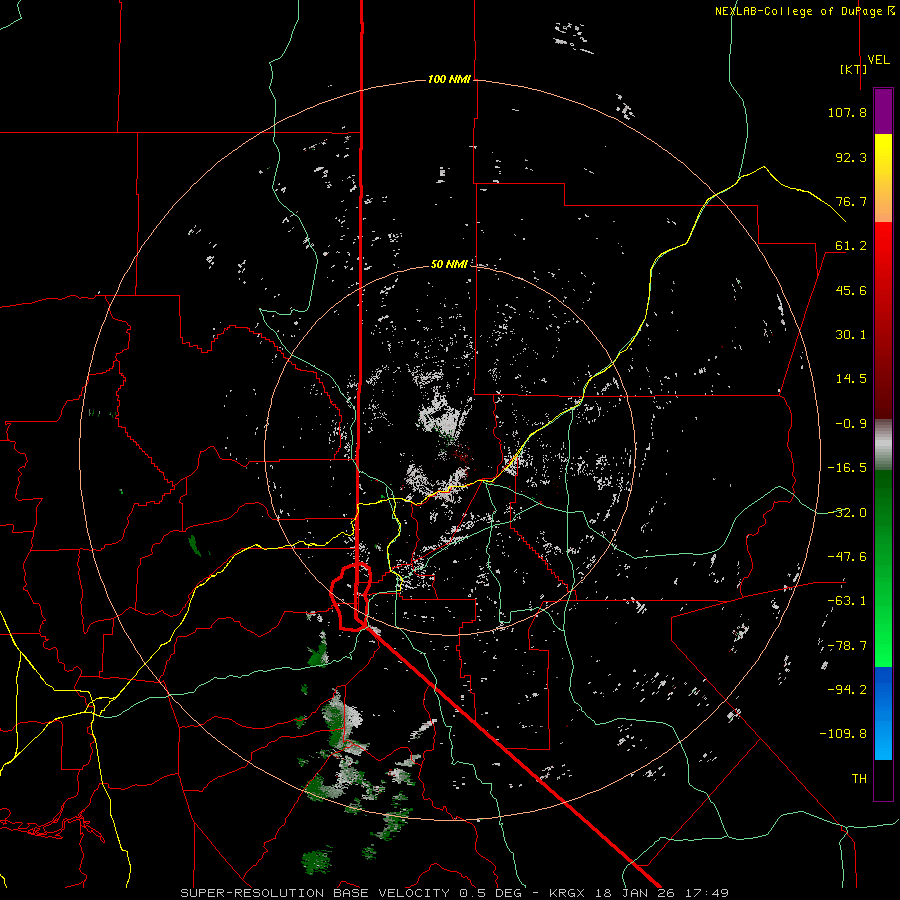Click the -16.5 legend value
The height and width of the screenshot is (900, 900).
tap(847, 468)
